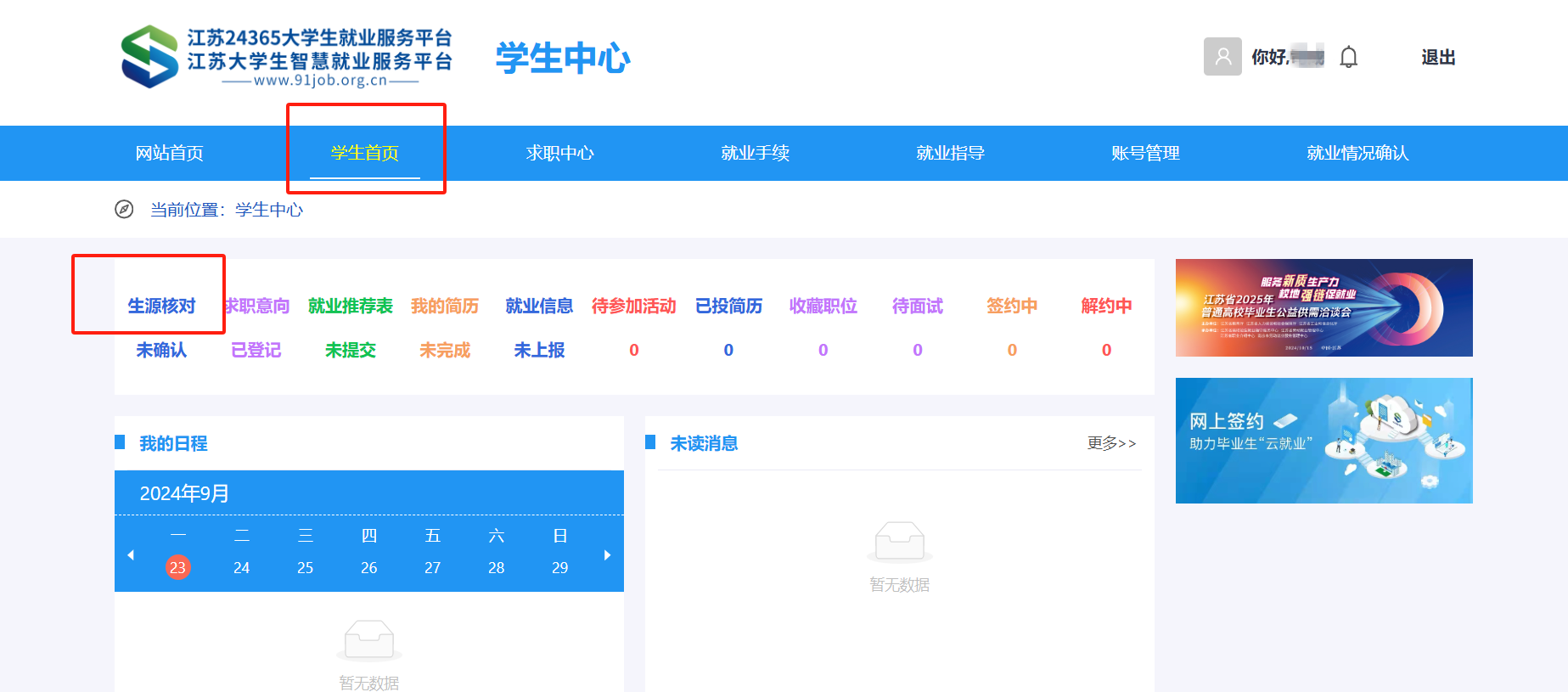The width and height of the screenshot is (1568, 692).
Task: Open 更多>> for unread messages
Action: click(x=1111, y=443)
